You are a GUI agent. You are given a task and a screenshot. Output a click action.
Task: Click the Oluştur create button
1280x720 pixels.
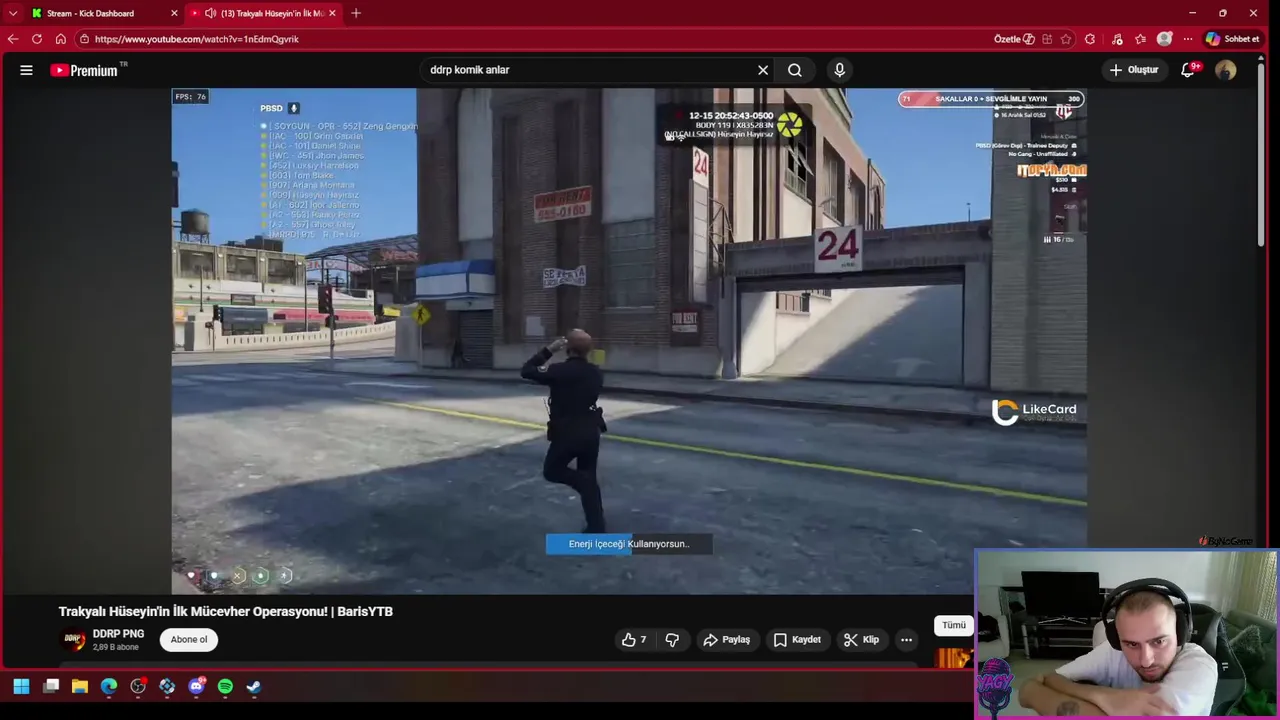(1134, 70)
